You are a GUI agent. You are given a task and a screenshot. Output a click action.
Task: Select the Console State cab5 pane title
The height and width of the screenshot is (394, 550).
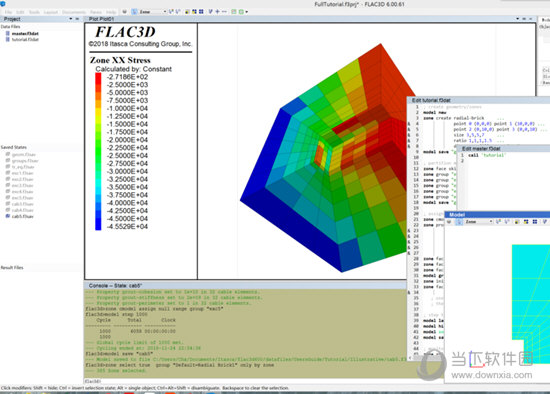115,286
